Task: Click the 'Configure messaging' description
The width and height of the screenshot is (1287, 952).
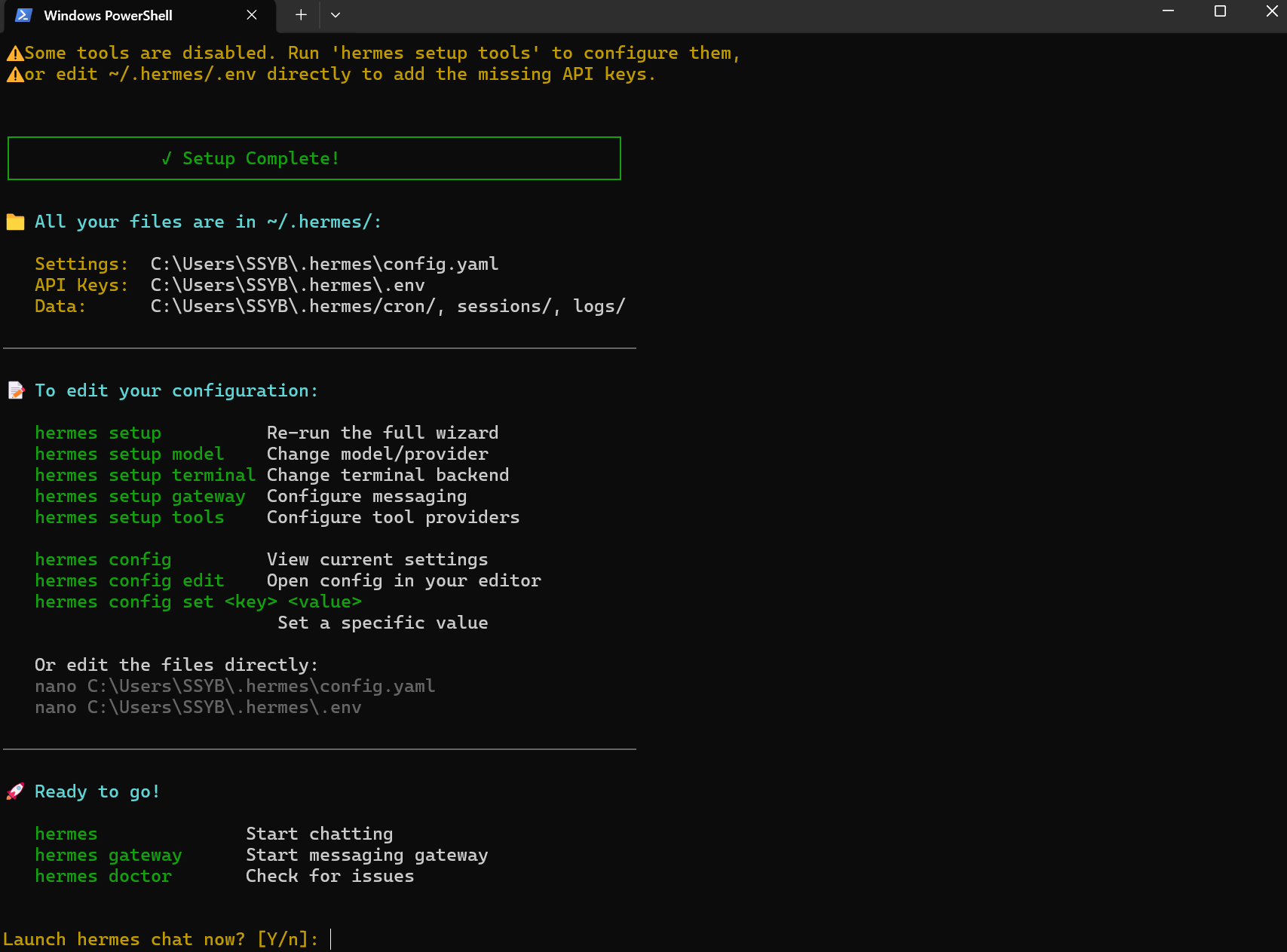Action: [x=366, y=497]
